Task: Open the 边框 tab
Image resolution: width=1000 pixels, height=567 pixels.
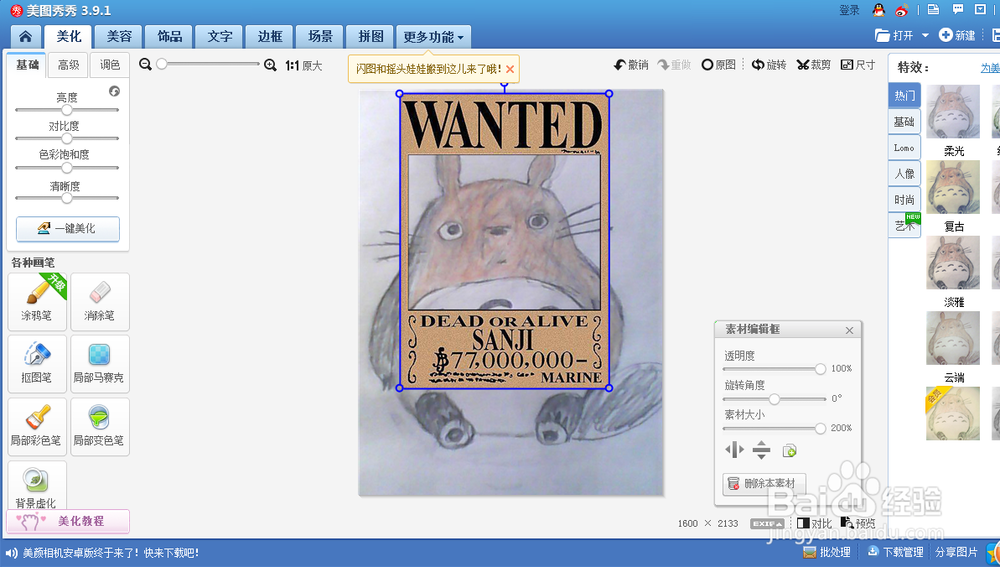Action: [x=270, y=36]
